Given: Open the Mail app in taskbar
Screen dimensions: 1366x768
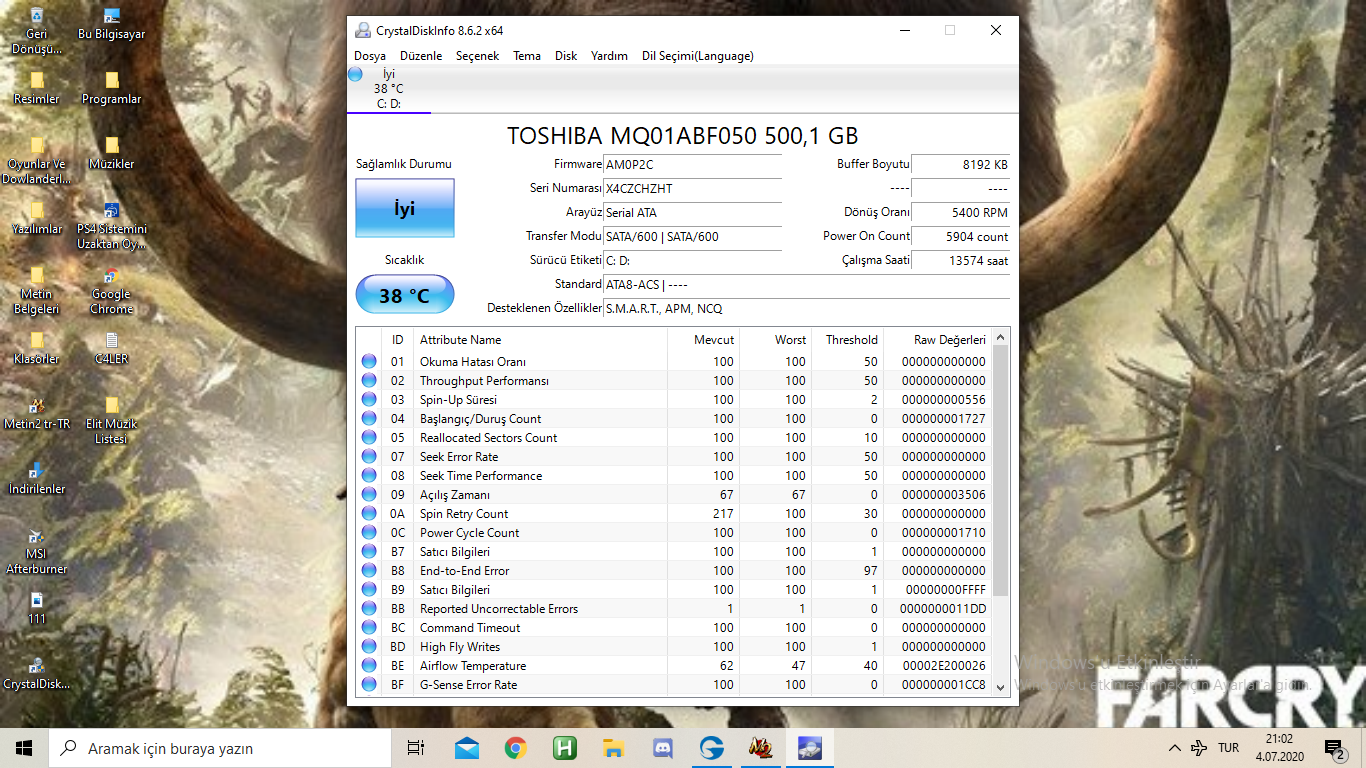Looking at the screenshot, I should pyautogui.click(x=466, y=748).
